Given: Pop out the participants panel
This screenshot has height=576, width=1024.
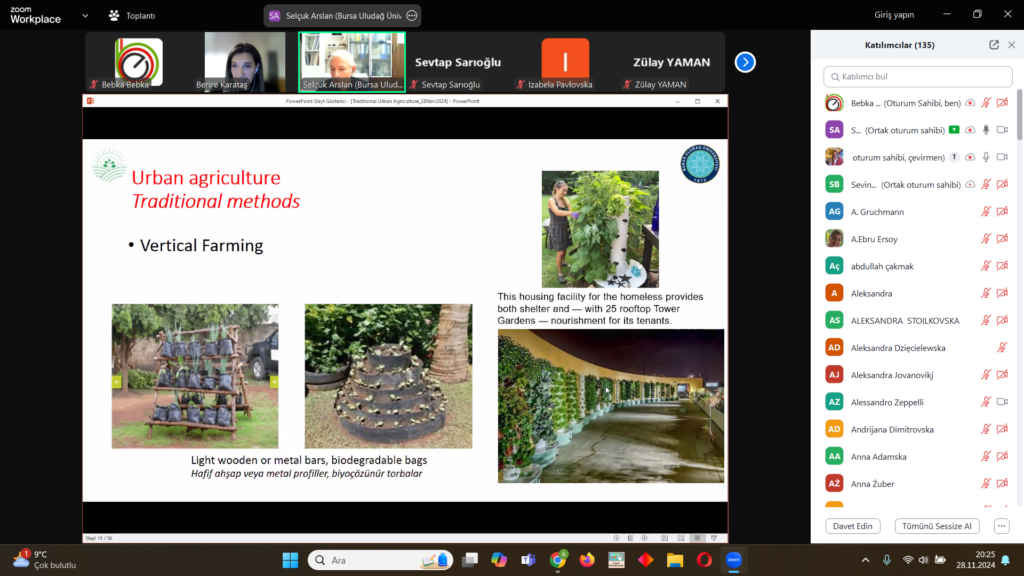Looking at the screenshot, I should (994, 45).
